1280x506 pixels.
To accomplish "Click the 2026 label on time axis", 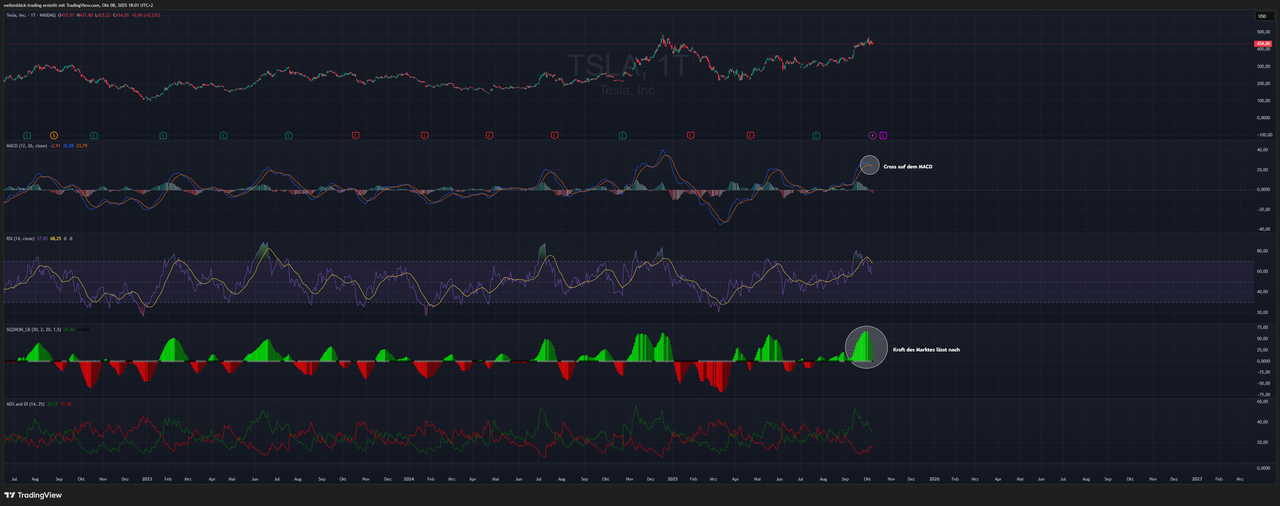I will (x=933, y=479).
